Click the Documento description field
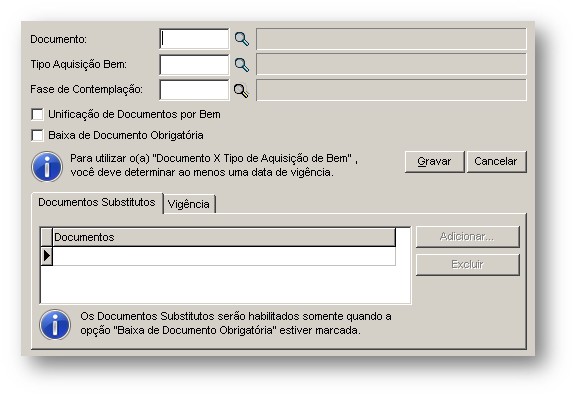Image resolution: width=577 pixels, height=398 pixels. [391, 39]
